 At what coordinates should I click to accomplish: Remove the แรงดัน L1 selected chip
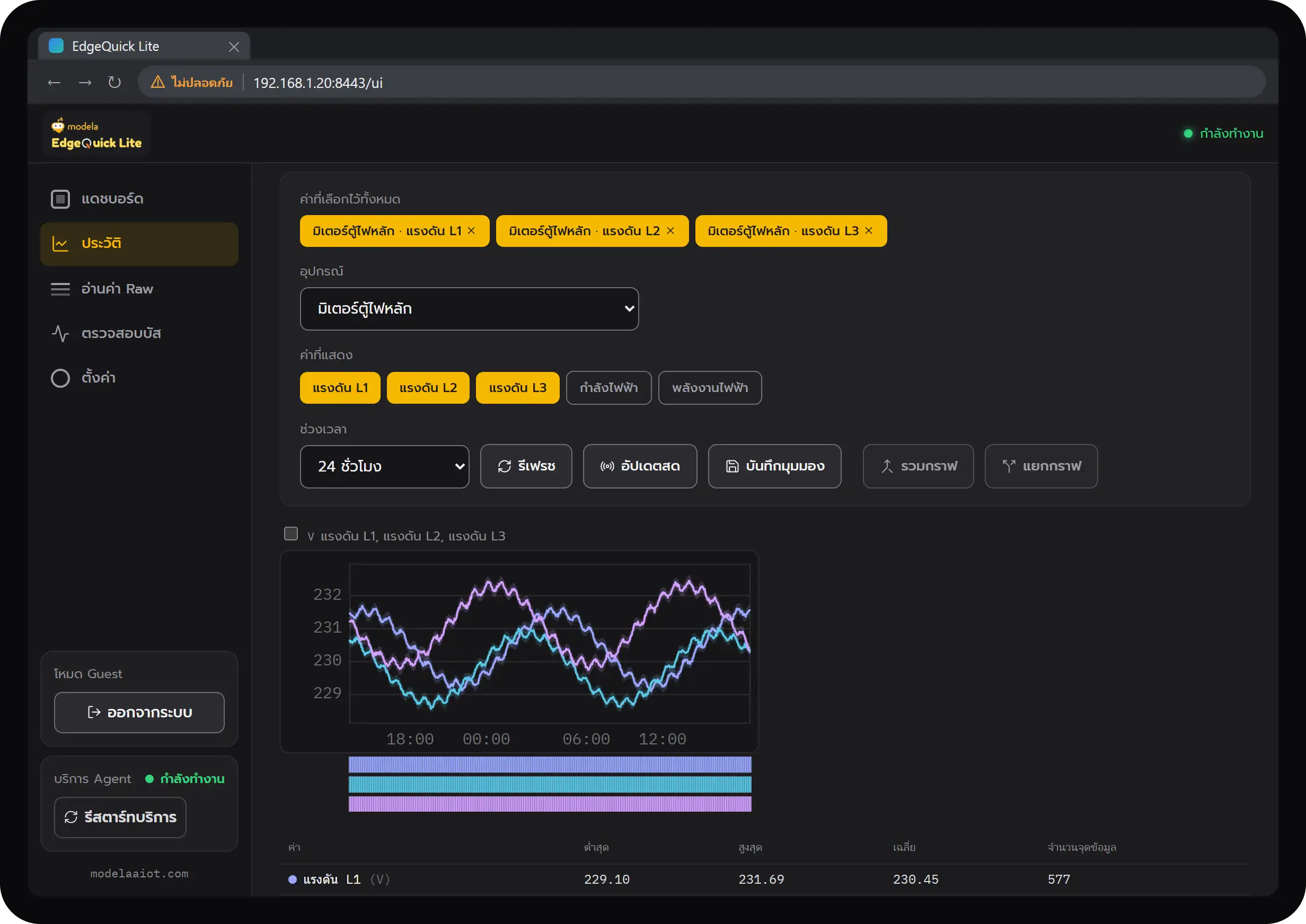[x=471, y=230]
